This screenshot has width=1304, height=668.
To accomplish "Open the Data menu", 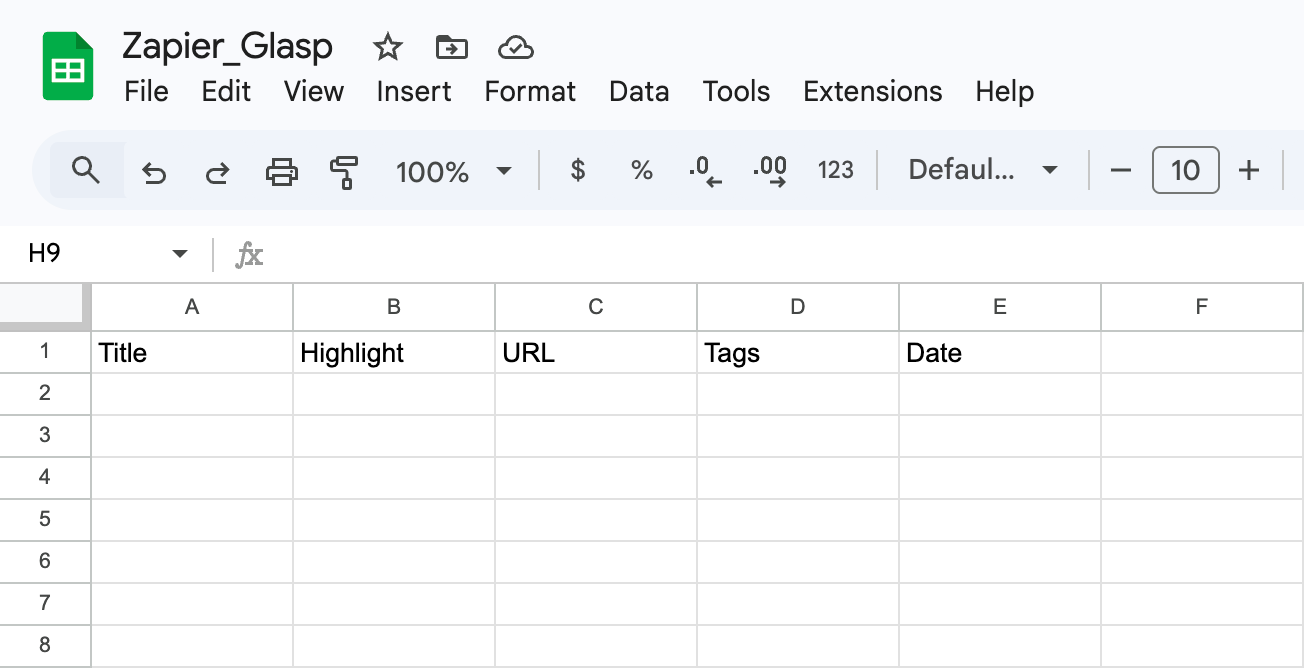I will [x=639, y=92].
